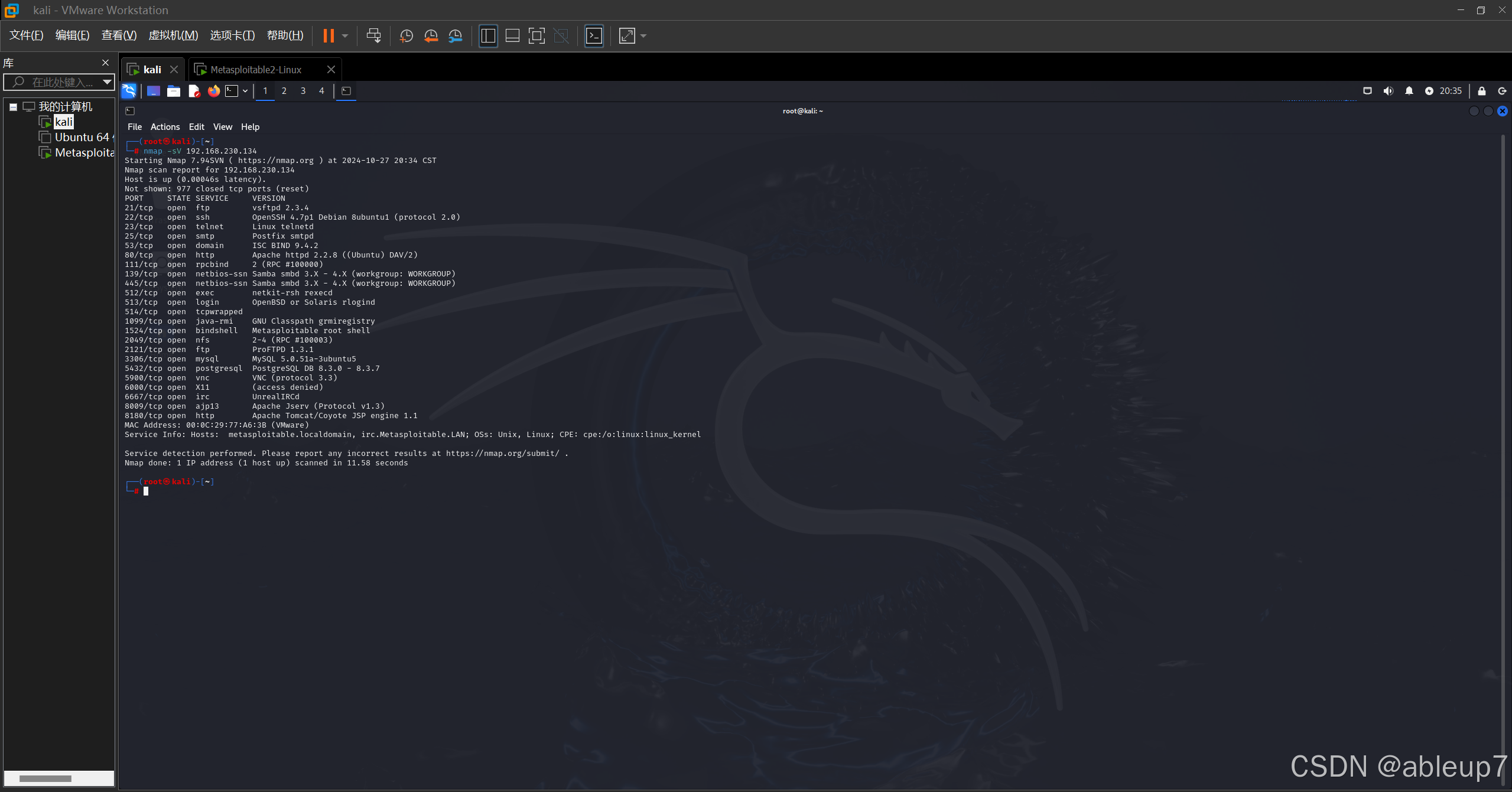Open the 虚拟机(M) menu
This screenshot has width=1512, height=792.
coord(173,35)
